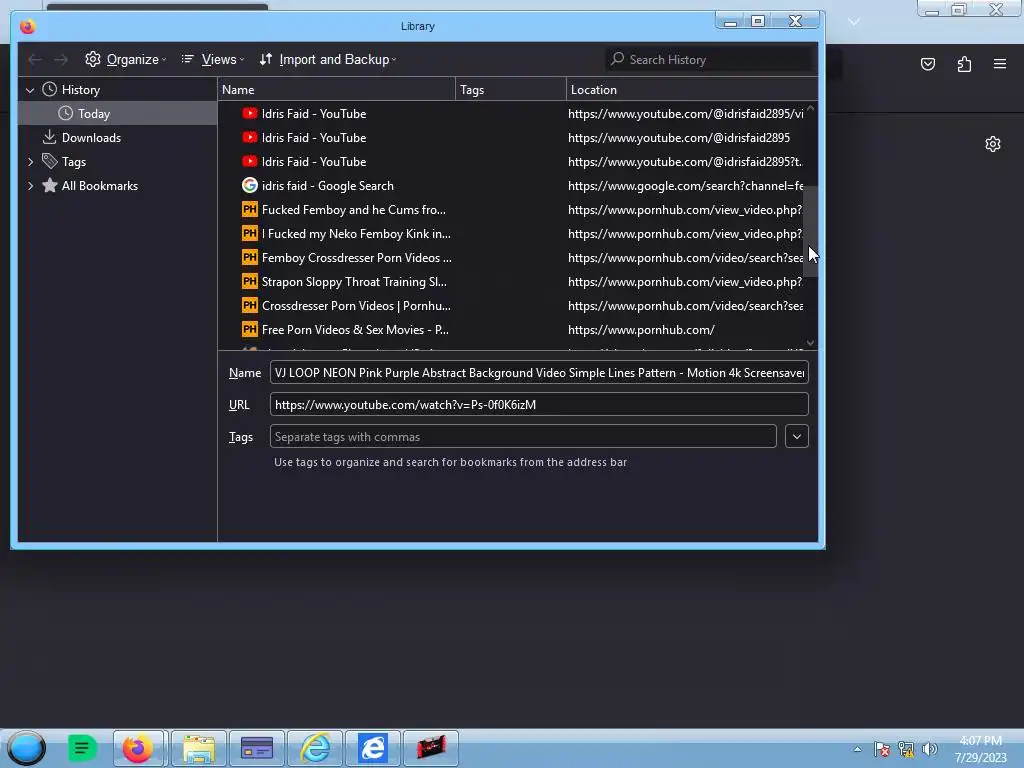The height and width of the screenshot is (768, 1024).
Task: Select the idris faid - Google Search entry
Action: 328,186
